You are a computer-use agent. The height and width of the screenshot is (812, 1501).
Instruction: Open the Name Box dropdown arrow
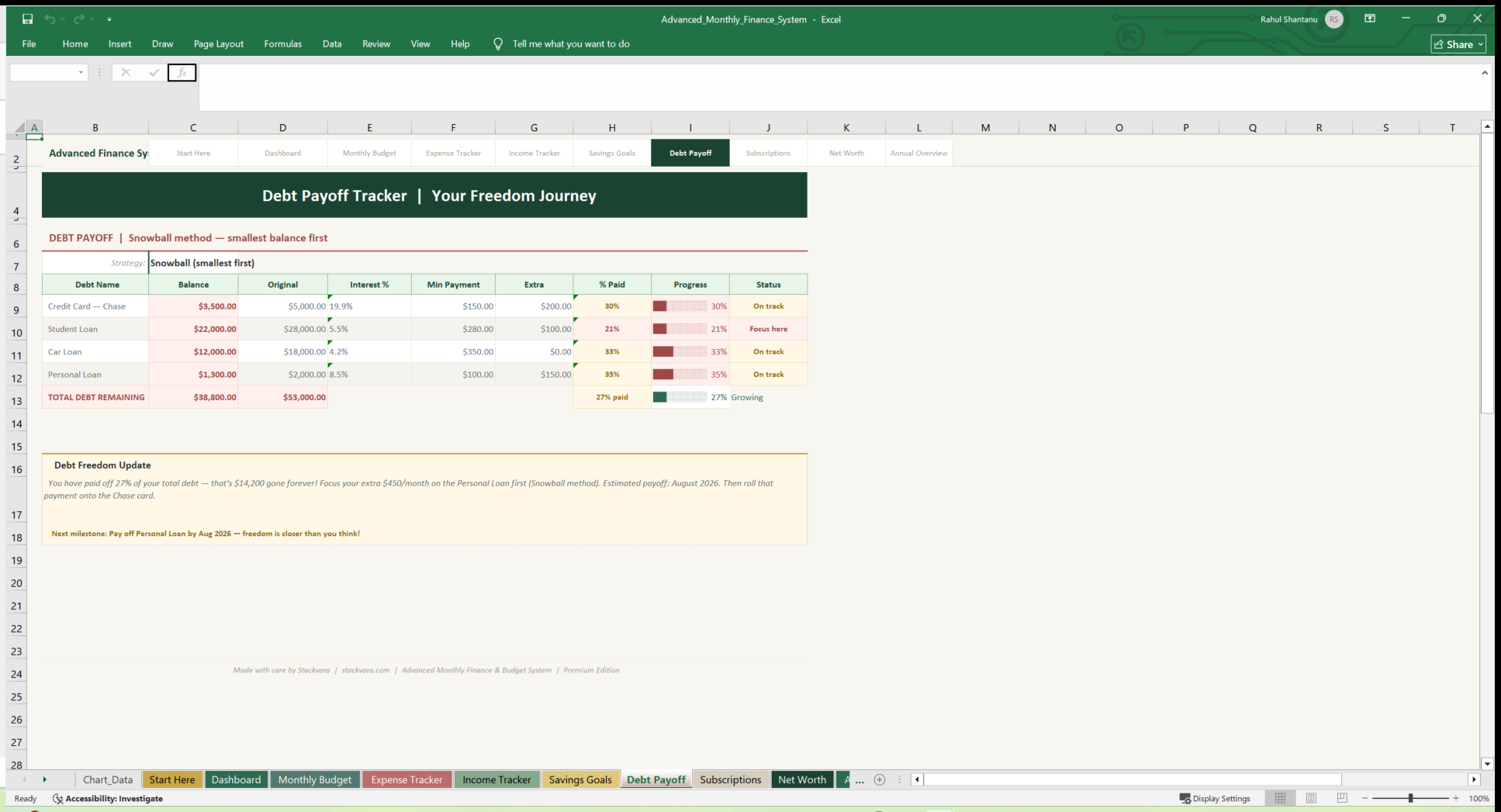click(81, 73)
